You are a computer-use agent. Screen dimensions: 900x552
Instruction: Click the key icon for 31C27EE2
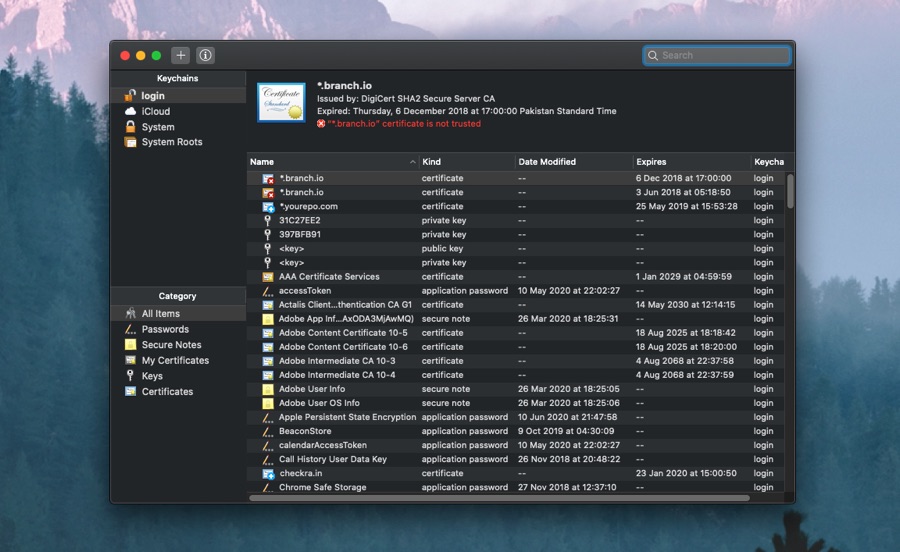pyautogui.click(x=267, y=220)
